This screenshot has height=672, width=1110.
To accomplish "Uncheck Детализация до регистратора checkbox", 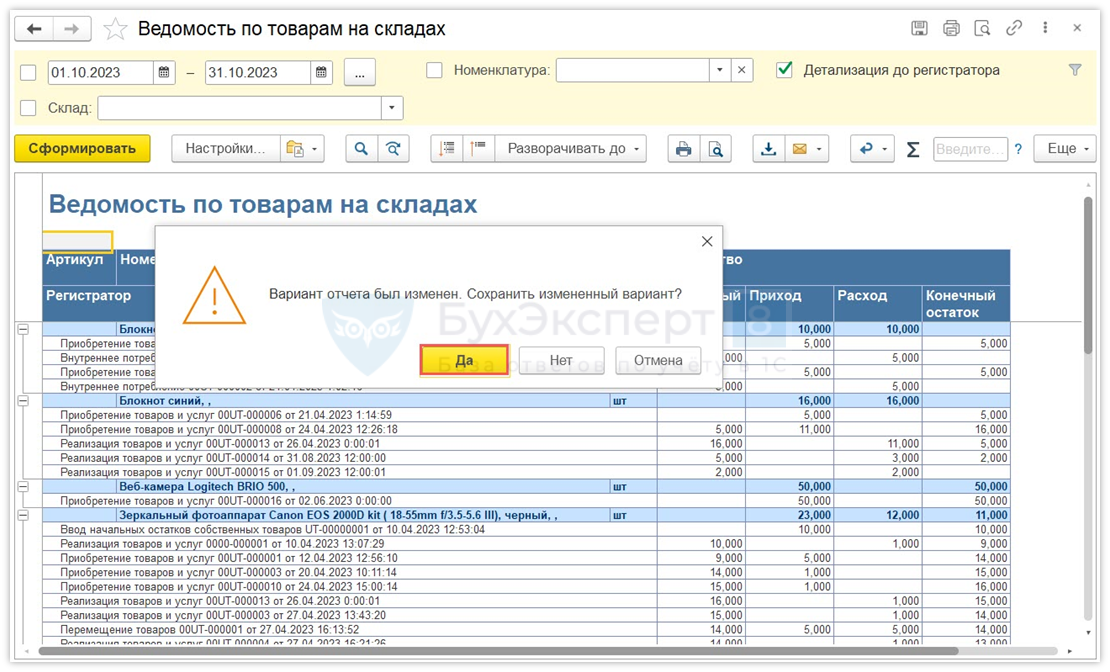I will point(785,70).
